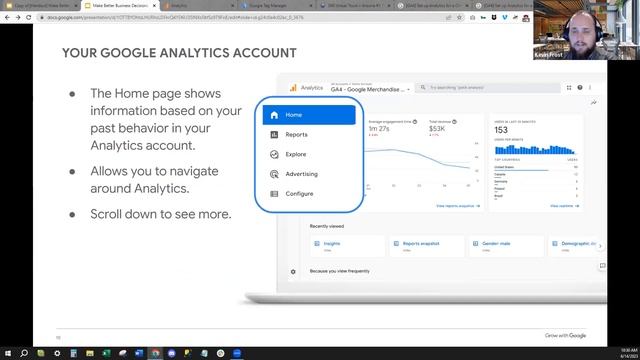
Task: Click the $53K total revenue value
Action: (x=437, y=129)
